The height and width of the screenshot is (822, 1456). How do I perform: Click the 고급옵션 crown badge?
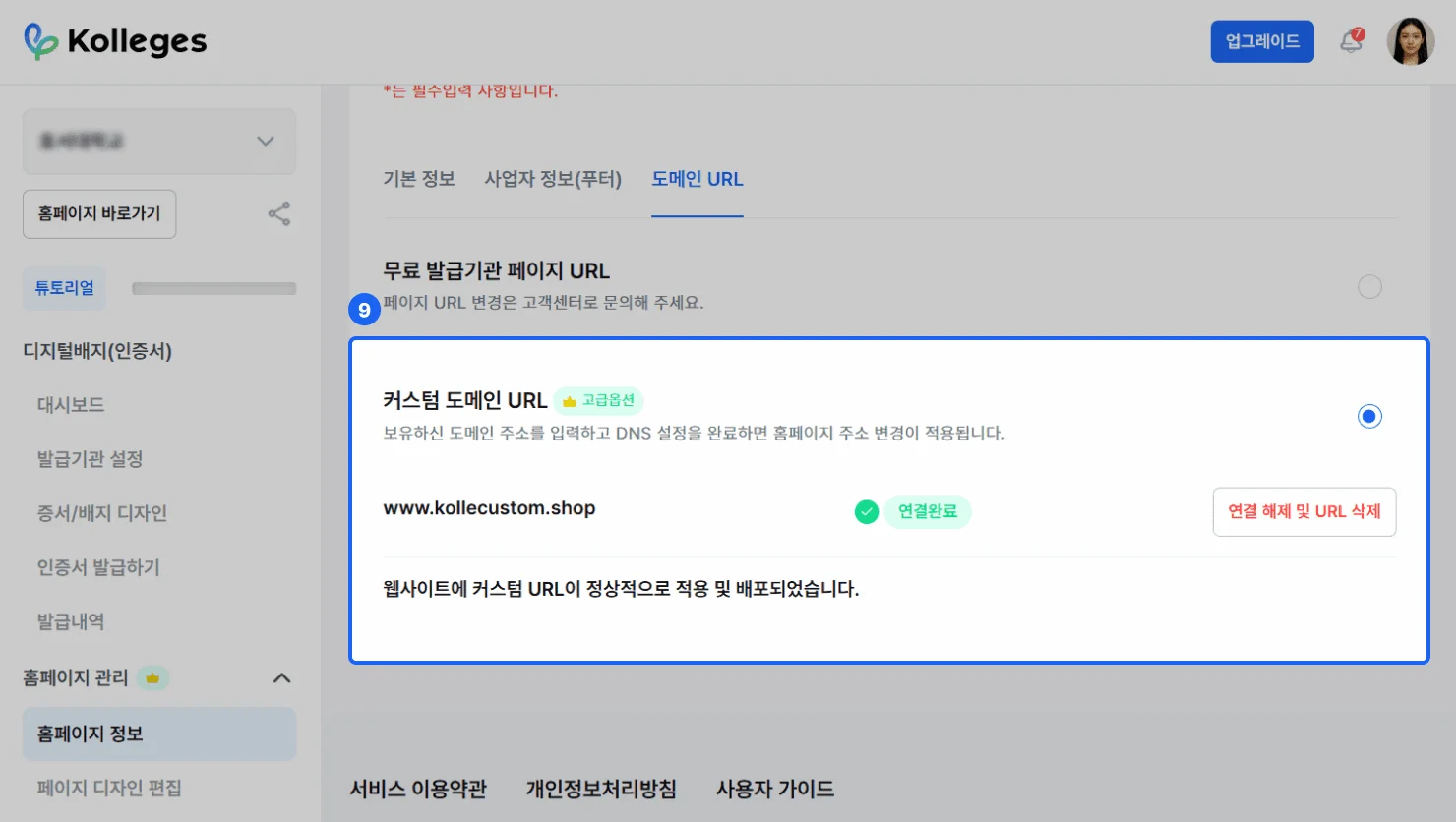[x=598, y=401]
